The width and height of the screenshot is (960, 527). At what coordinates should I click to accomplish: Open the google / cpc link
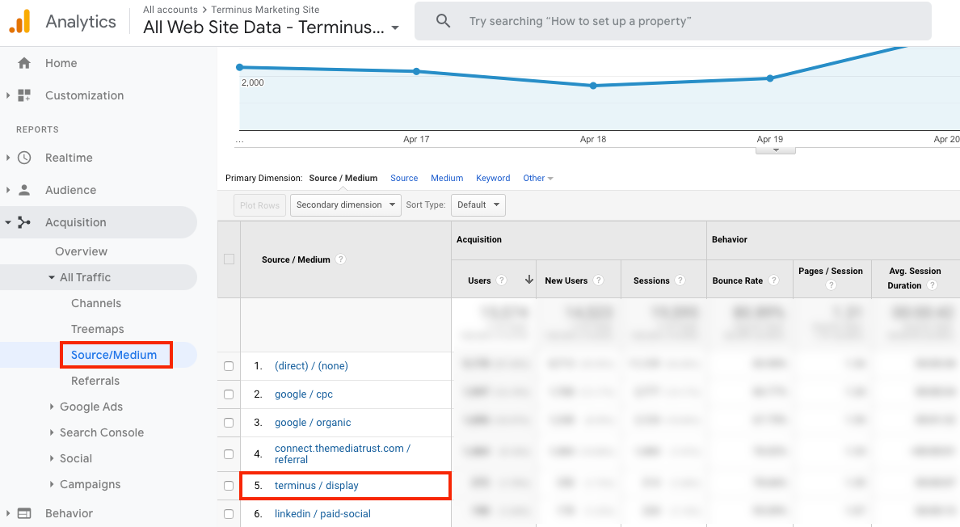point(304,394)
